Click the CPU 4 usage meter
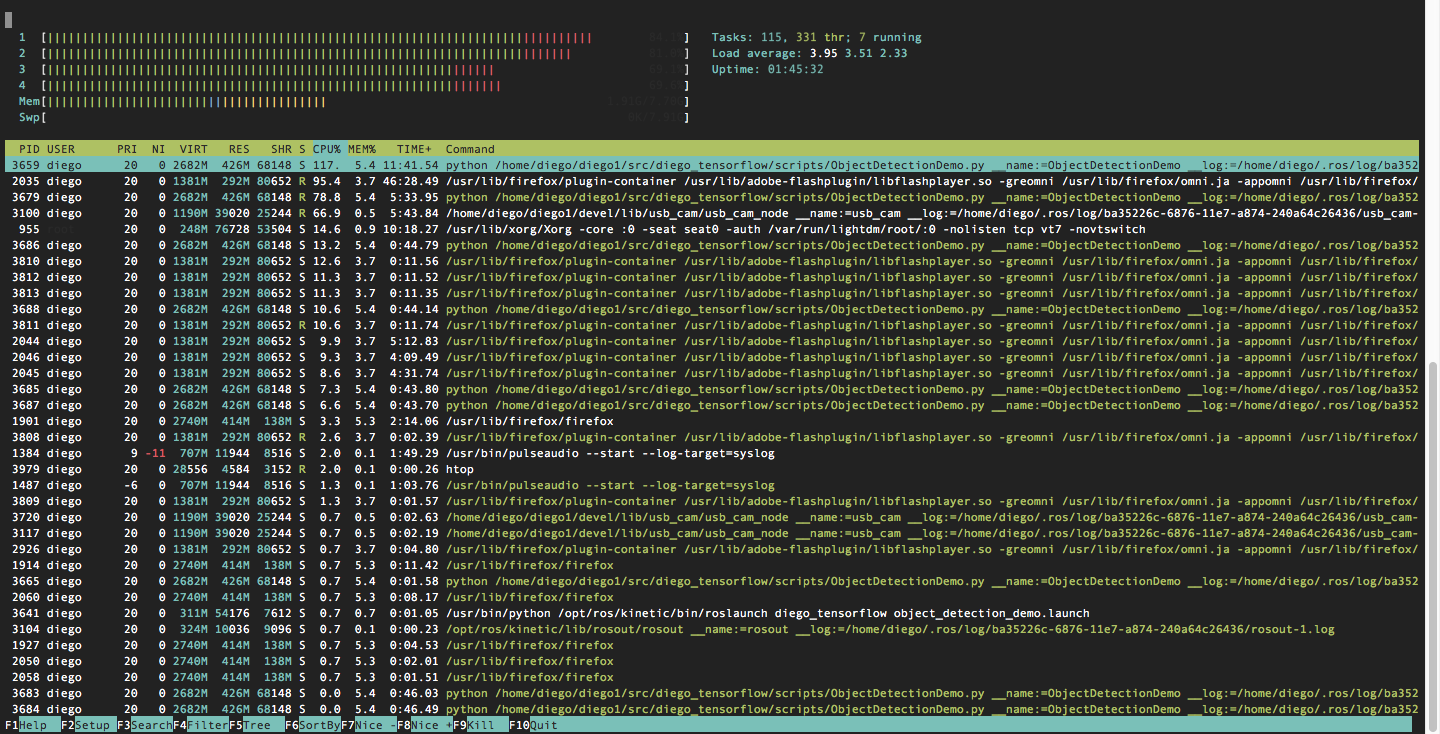Viewport: 1440px width, 734px height. (x=354, y=86)
